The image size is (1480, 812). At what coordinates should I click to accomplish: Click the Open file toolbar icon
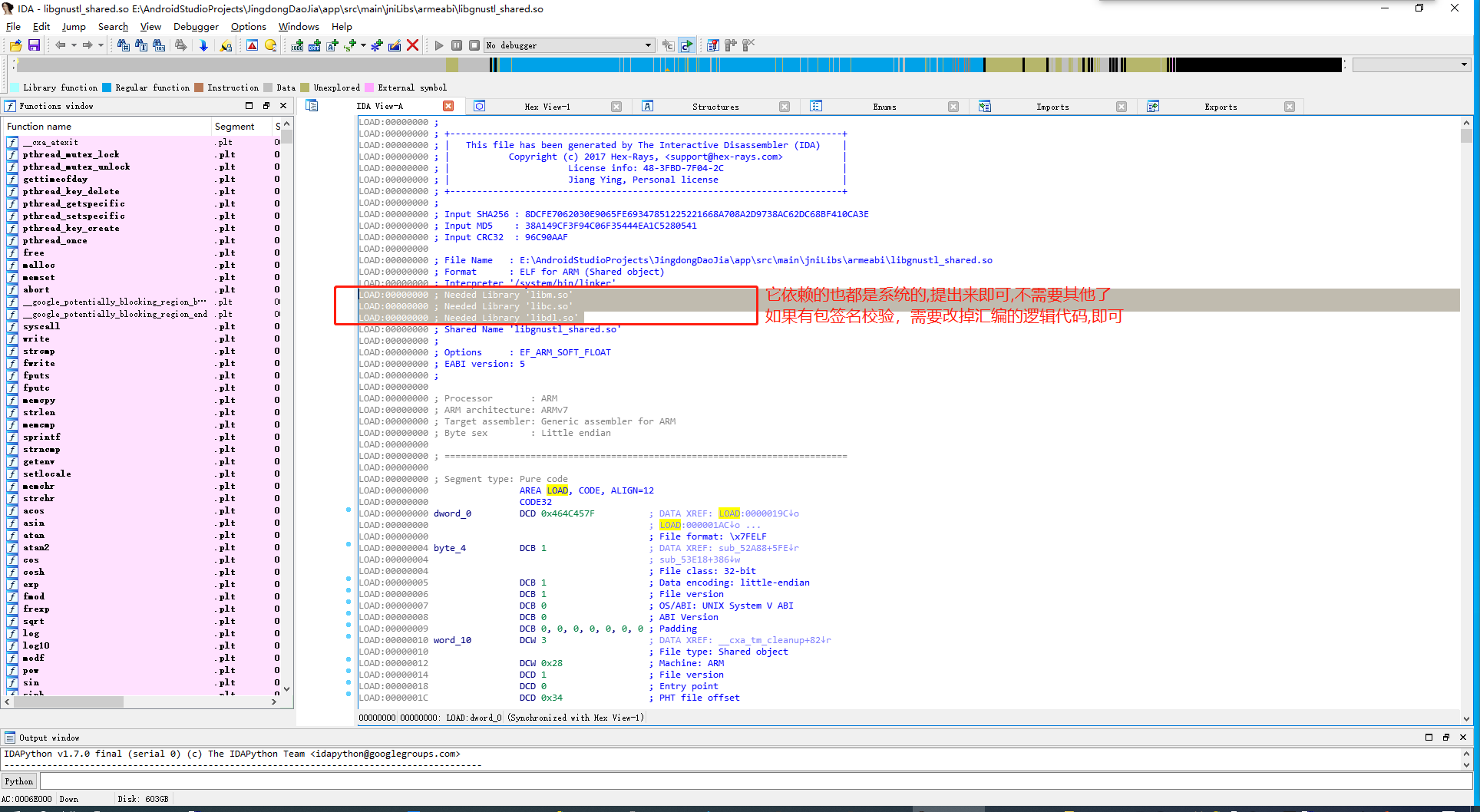[x=15, y=45]
